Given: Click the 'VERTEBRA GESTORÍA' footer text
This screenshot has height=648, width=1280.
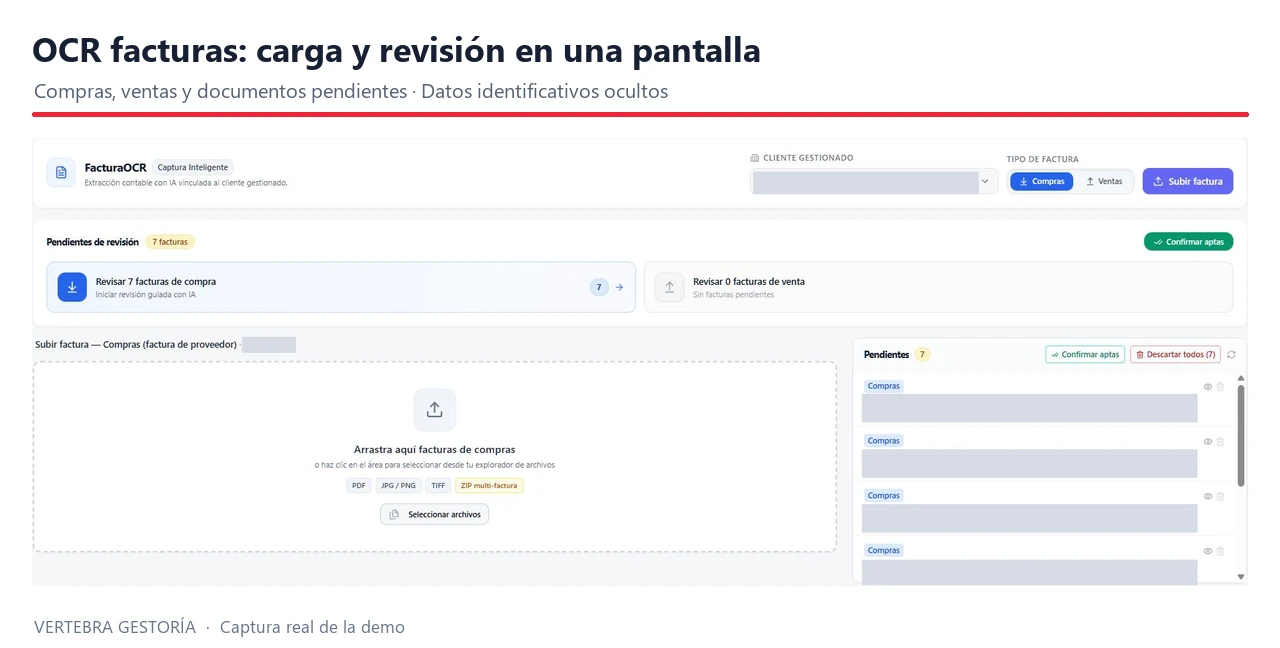Looking at the screenshot, I should pyautogui.click(x=115, y=628).
